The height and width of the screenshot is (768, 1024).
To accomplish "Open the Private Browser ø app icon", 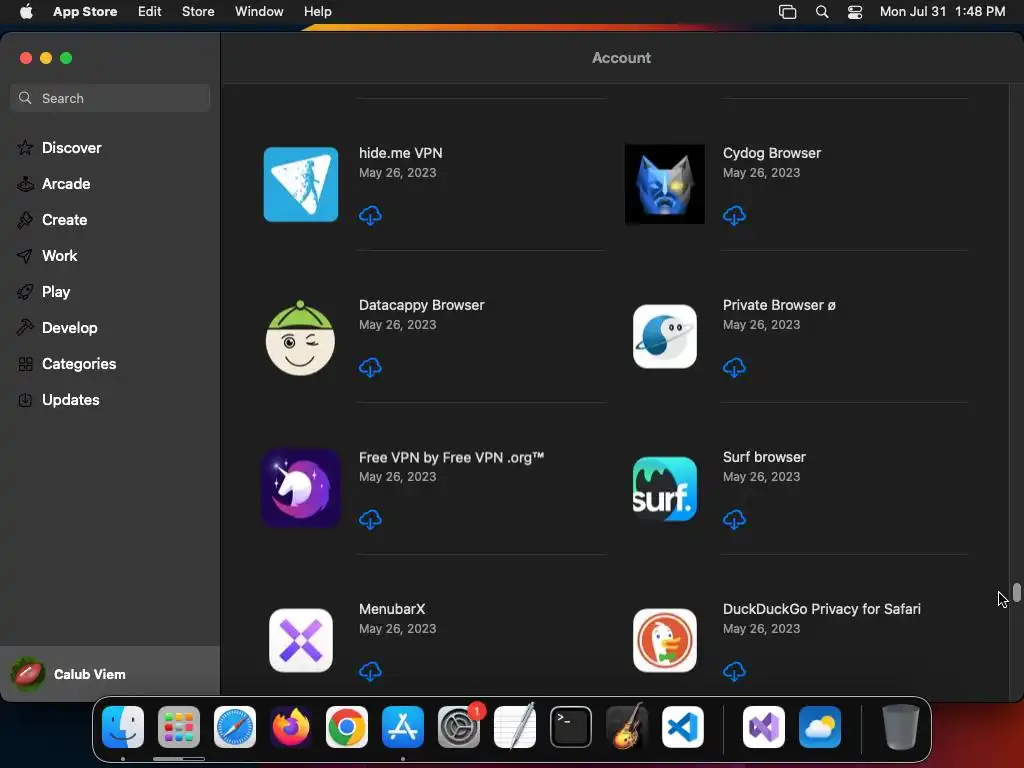I will coord(665,336).
